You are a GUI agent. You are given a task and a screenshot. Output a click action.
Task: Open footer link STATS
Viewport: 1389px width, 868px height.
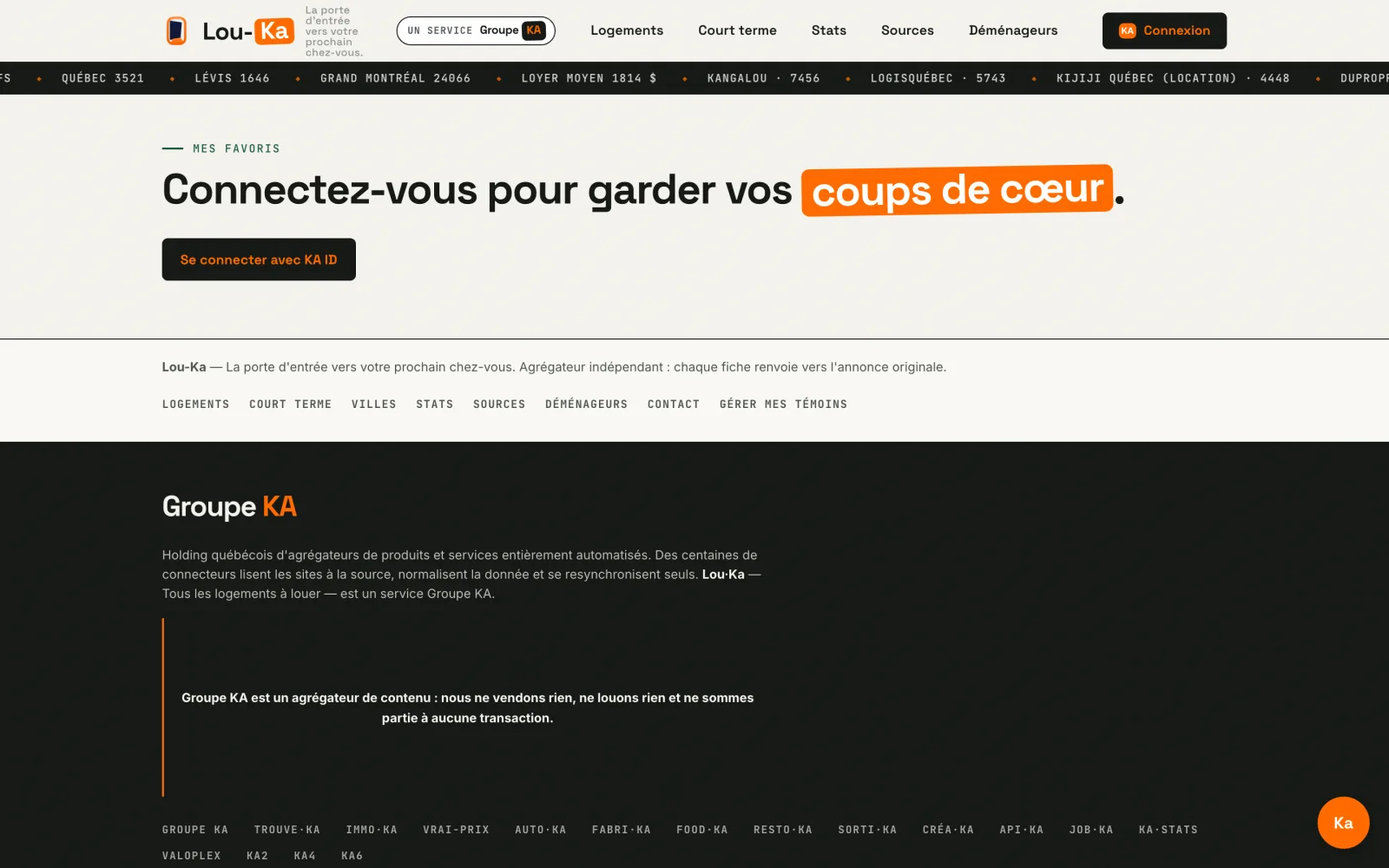tap(435, 404)
